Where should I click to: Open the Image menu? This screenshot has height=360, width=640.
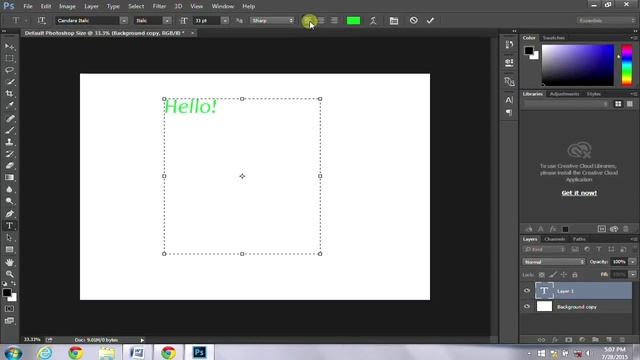pyautogui.click(x=67, y=6)
